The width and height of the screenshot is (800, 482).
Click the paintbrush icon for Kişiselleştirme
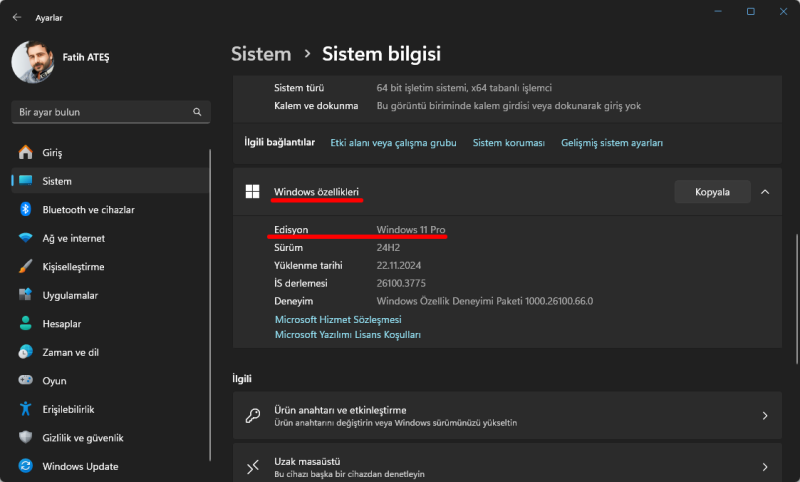pos(26,266)
